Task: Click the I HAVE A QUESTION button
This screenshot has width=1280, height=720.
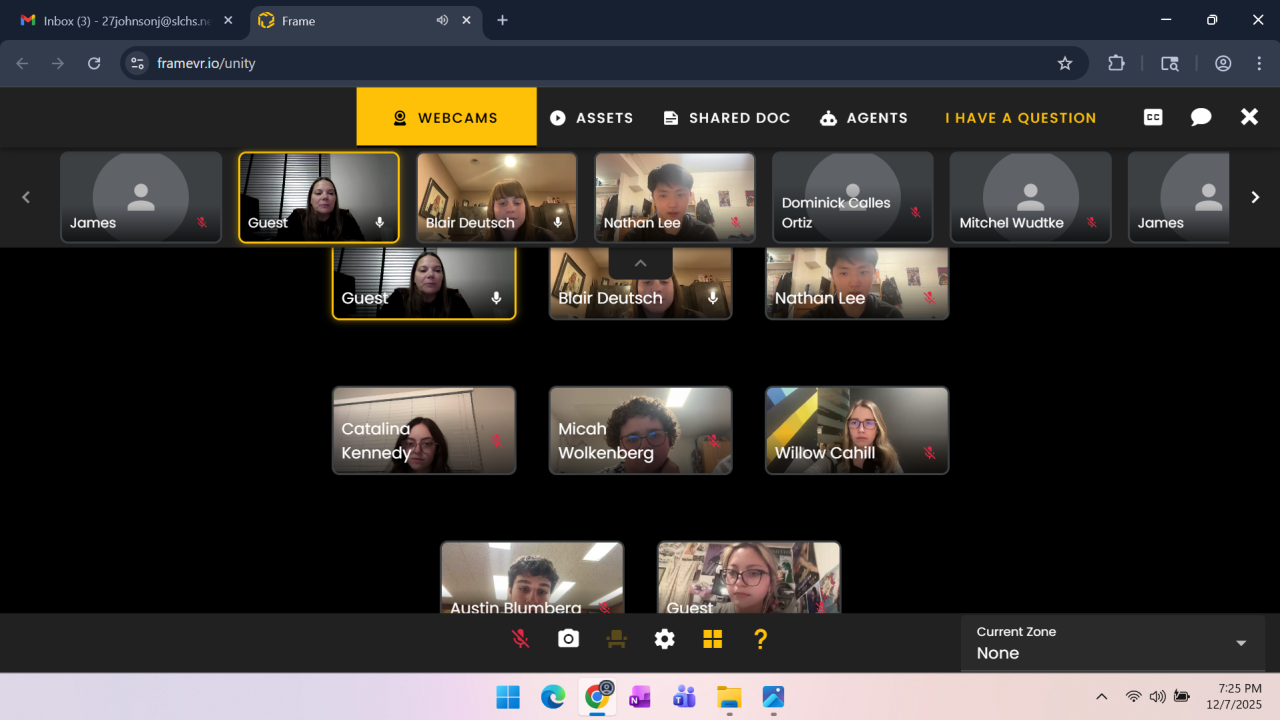Action: 1021,118
